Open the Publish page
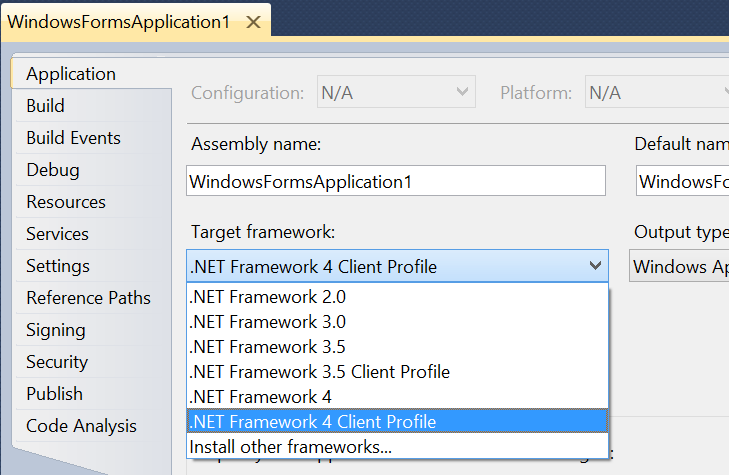The image size is (729, 475). (91, 394)
